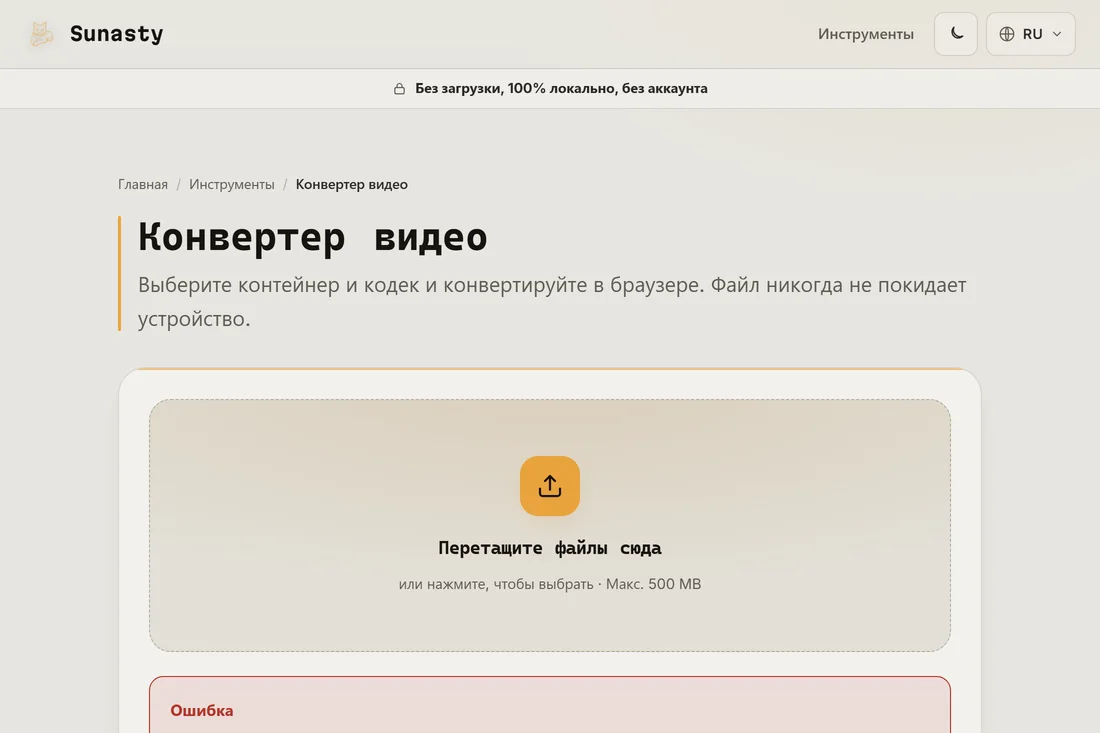Click the Конвертер видео page heading
1100x733 pixels.
[x=312, y=236]
